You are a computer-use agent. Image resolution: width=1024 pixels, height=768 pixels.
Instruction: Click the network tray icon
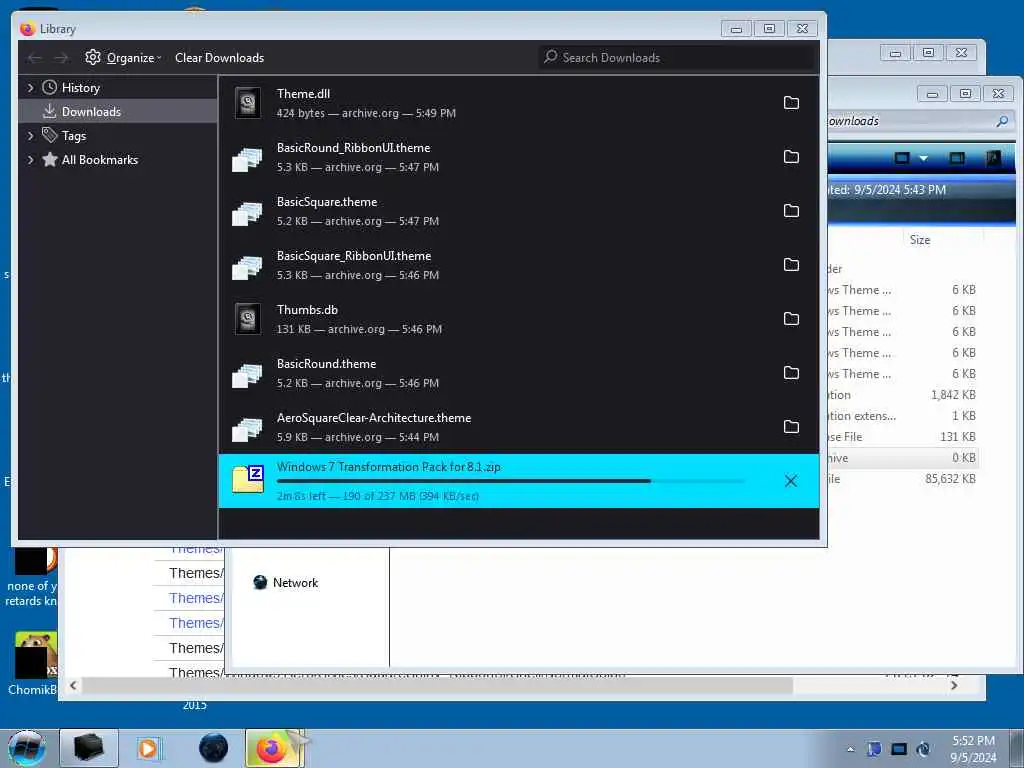[x=899, y=749]
